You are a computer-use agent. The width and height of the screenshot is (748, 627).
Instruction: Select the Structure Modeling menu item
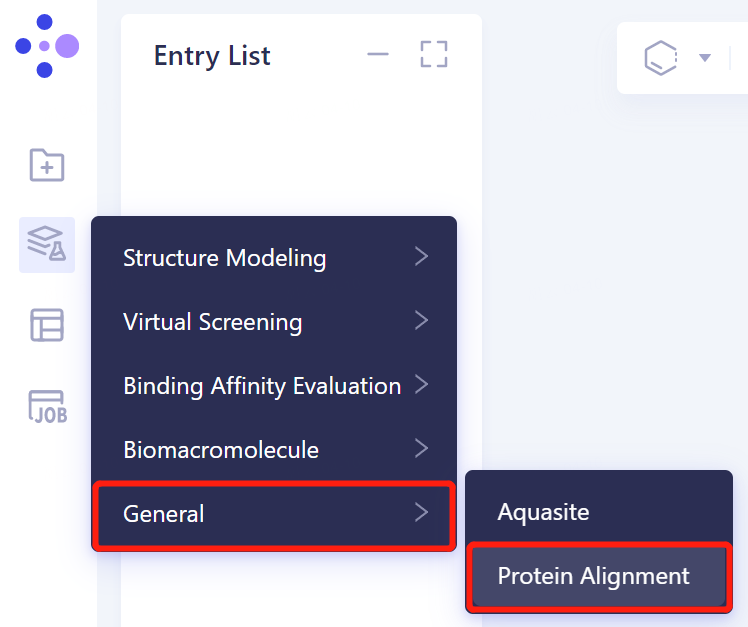coord(224,258)
